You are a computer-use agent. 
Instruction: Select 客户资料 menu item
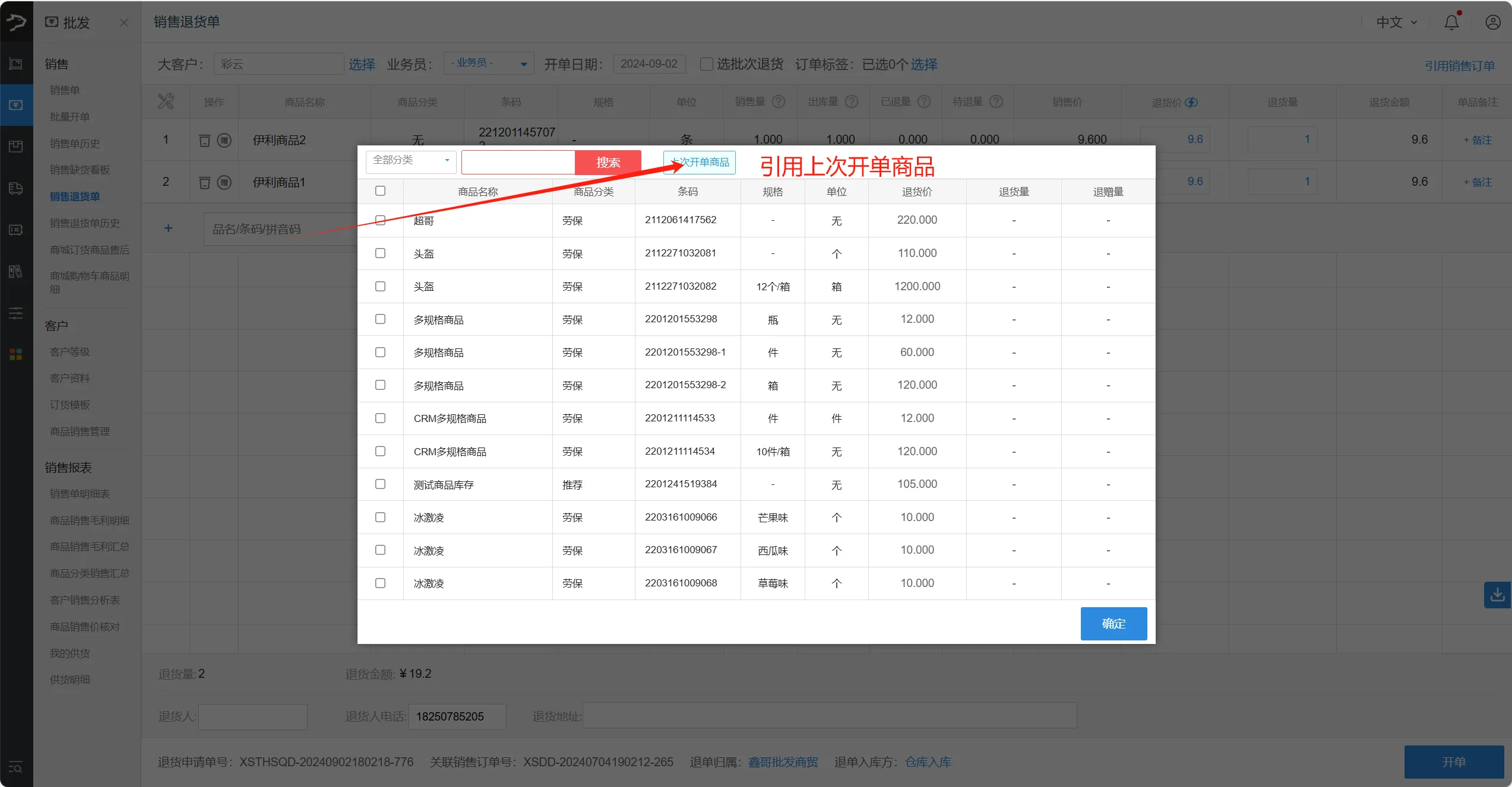[69, 378]
